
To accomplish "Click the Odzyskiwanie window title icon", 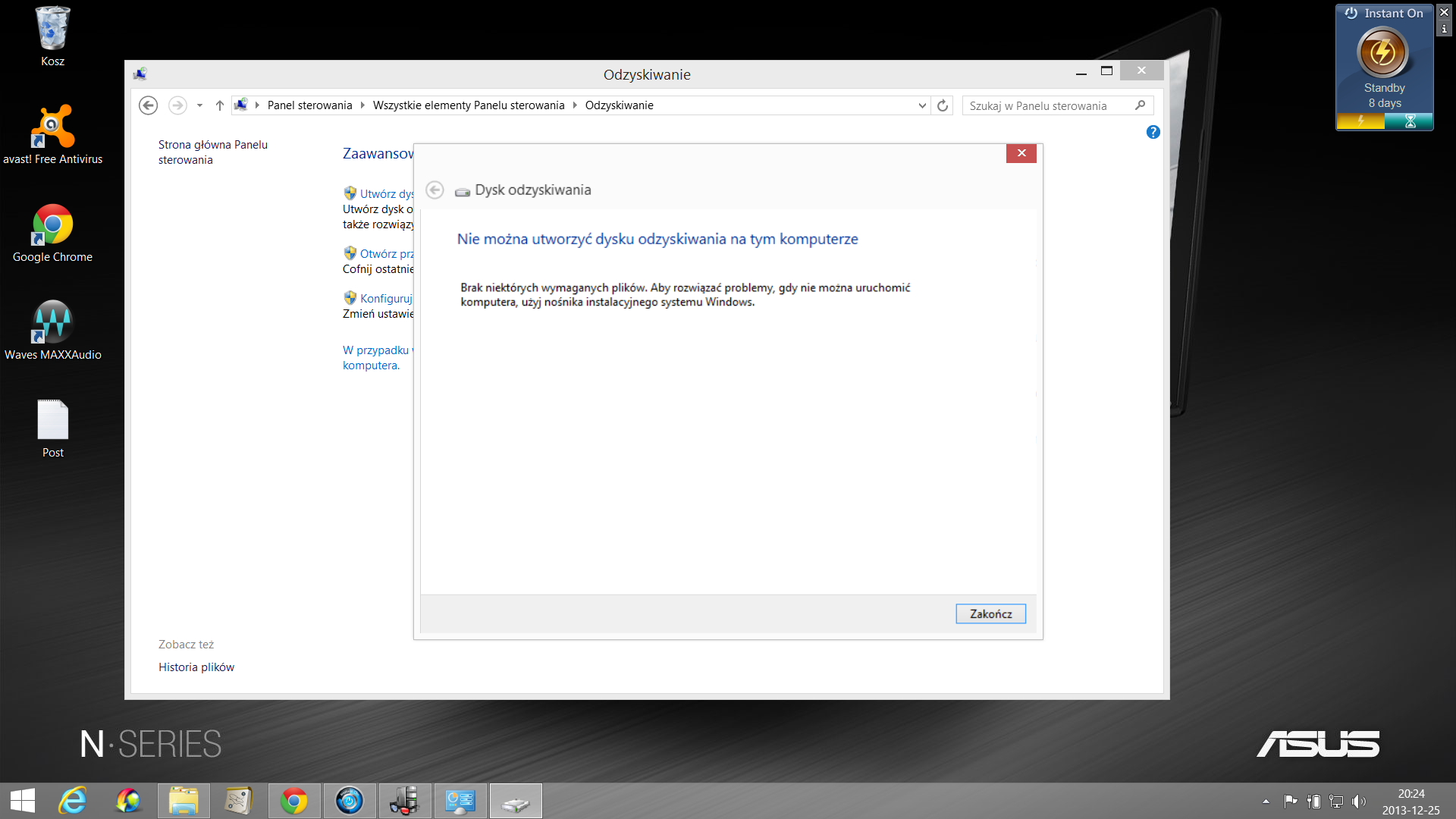I will 140,74.
